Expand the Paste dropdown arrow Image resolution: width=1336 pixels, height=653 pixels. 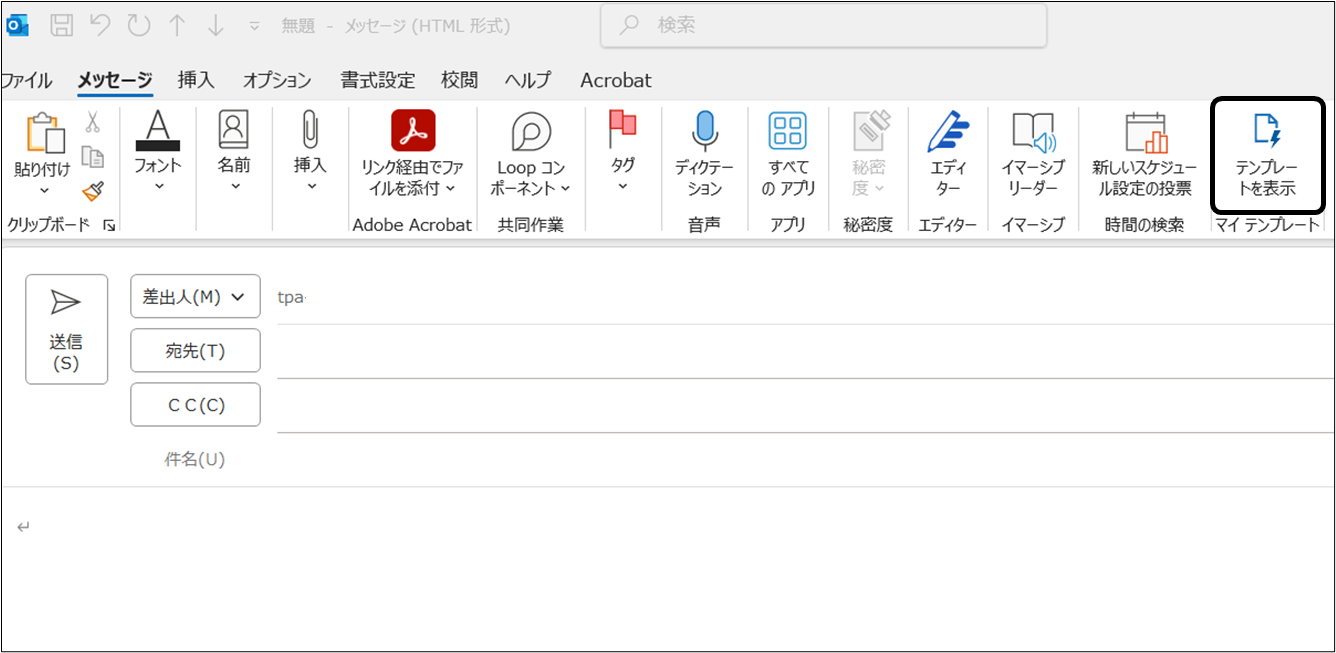point(44,191)
